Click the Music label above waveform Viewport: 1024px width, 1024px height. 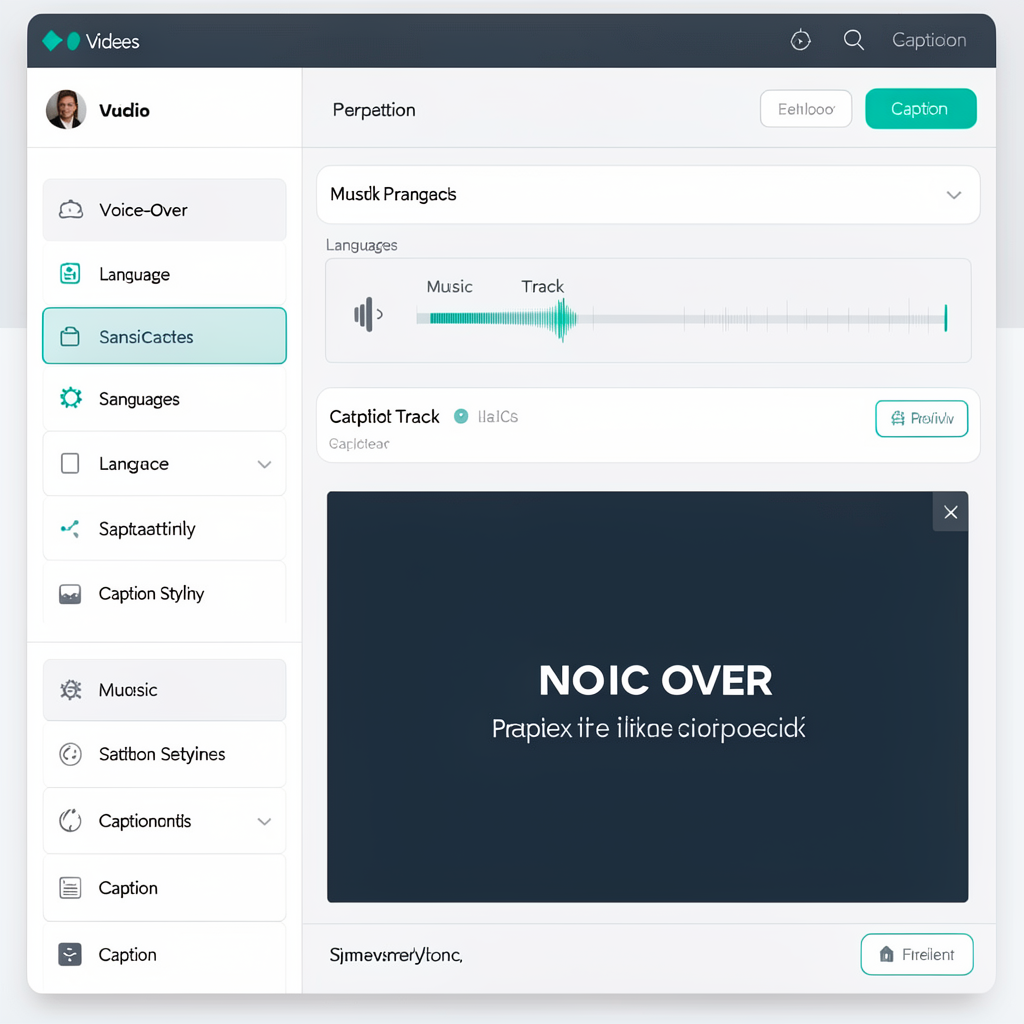449,287
